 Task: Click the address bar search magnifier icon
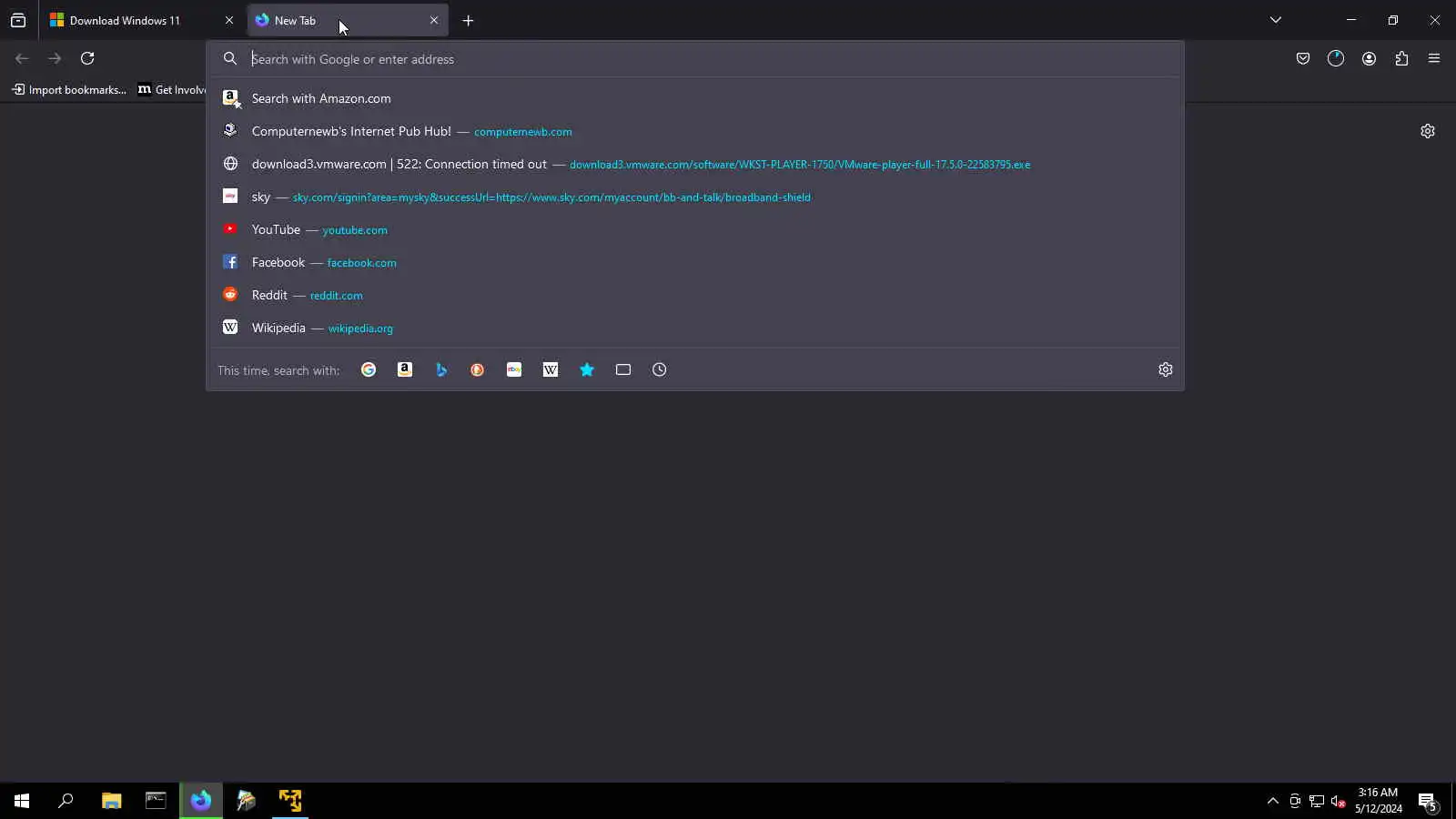click(x=230, y=58)
